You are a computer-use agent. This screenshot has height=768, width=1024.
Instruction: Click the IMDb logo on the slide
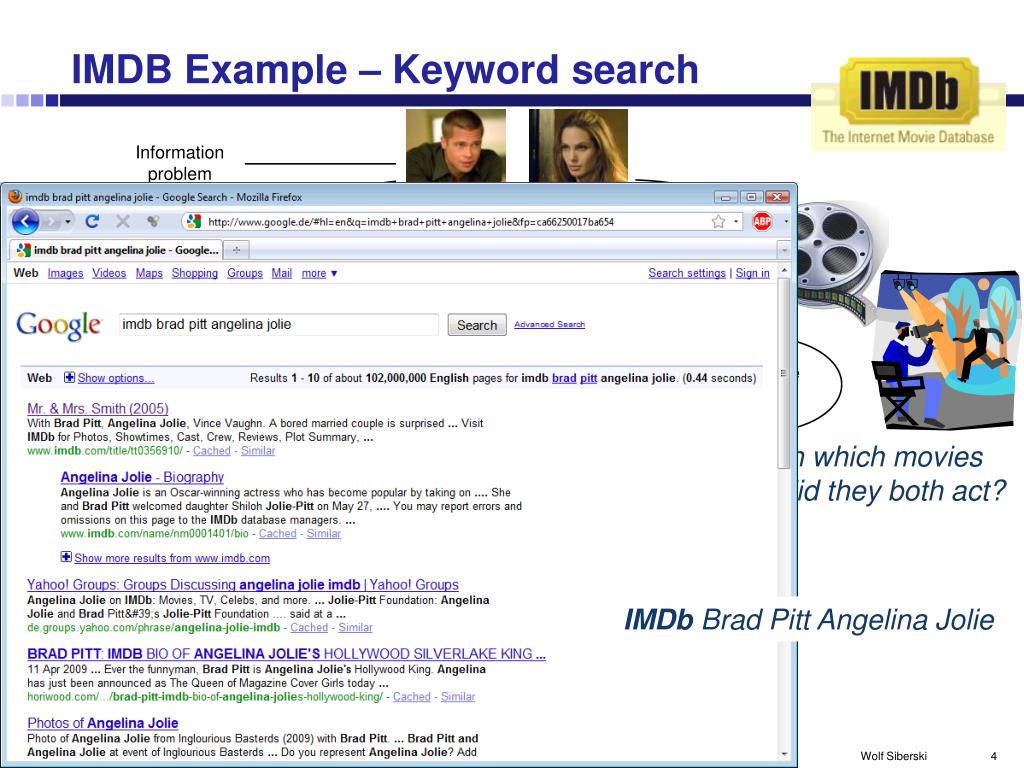point(908,103)
